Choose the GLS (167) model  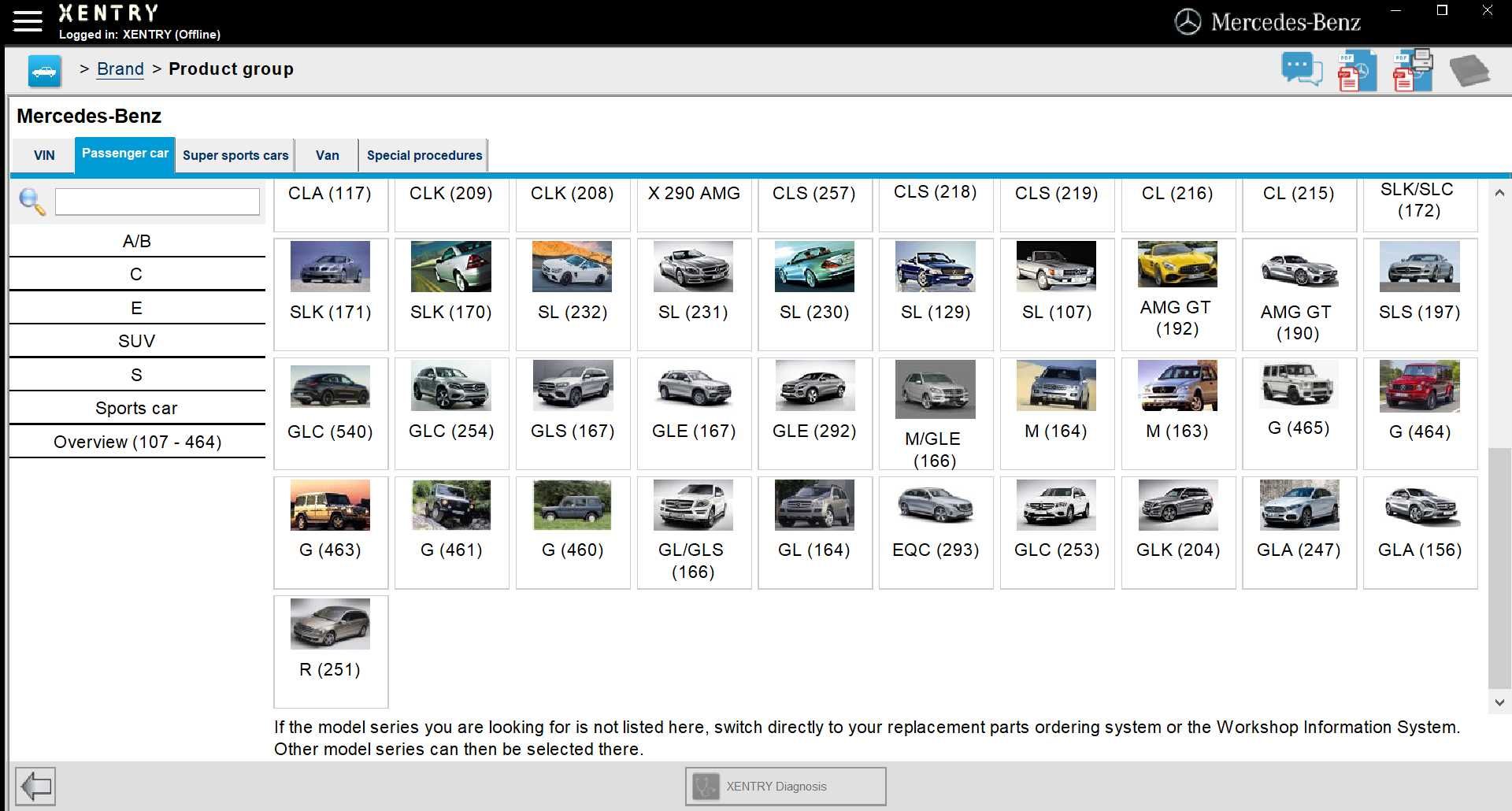coord(573,413)
